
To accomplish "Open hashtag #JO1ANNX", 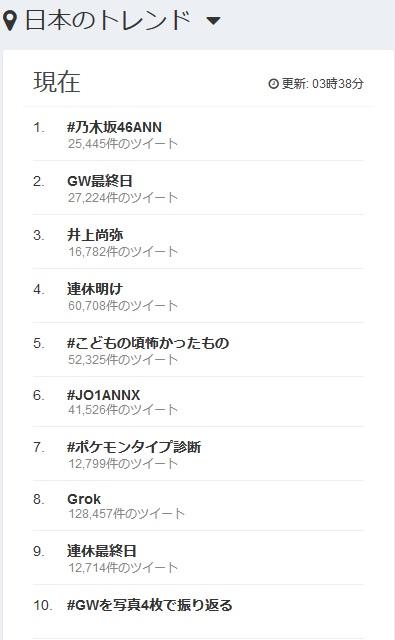I will [104, 395].
